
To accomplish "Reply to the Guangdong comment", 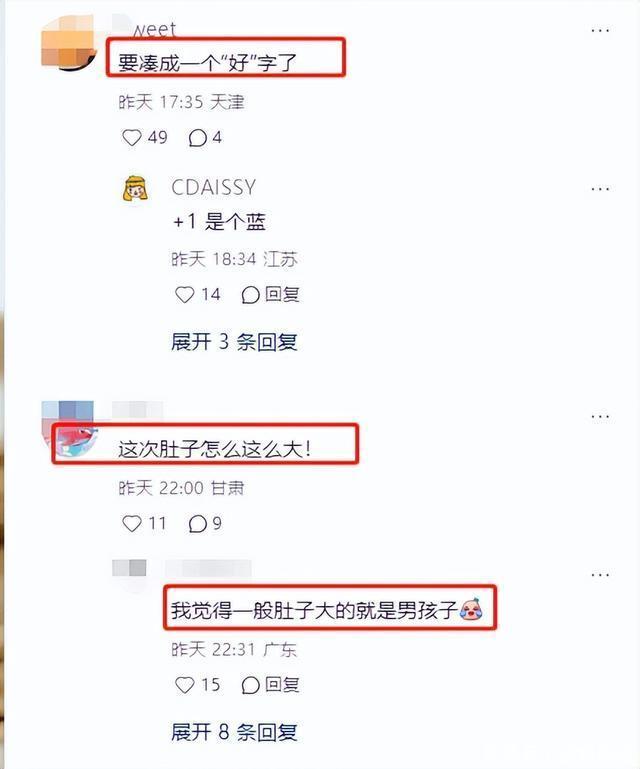I will [270, 685].
